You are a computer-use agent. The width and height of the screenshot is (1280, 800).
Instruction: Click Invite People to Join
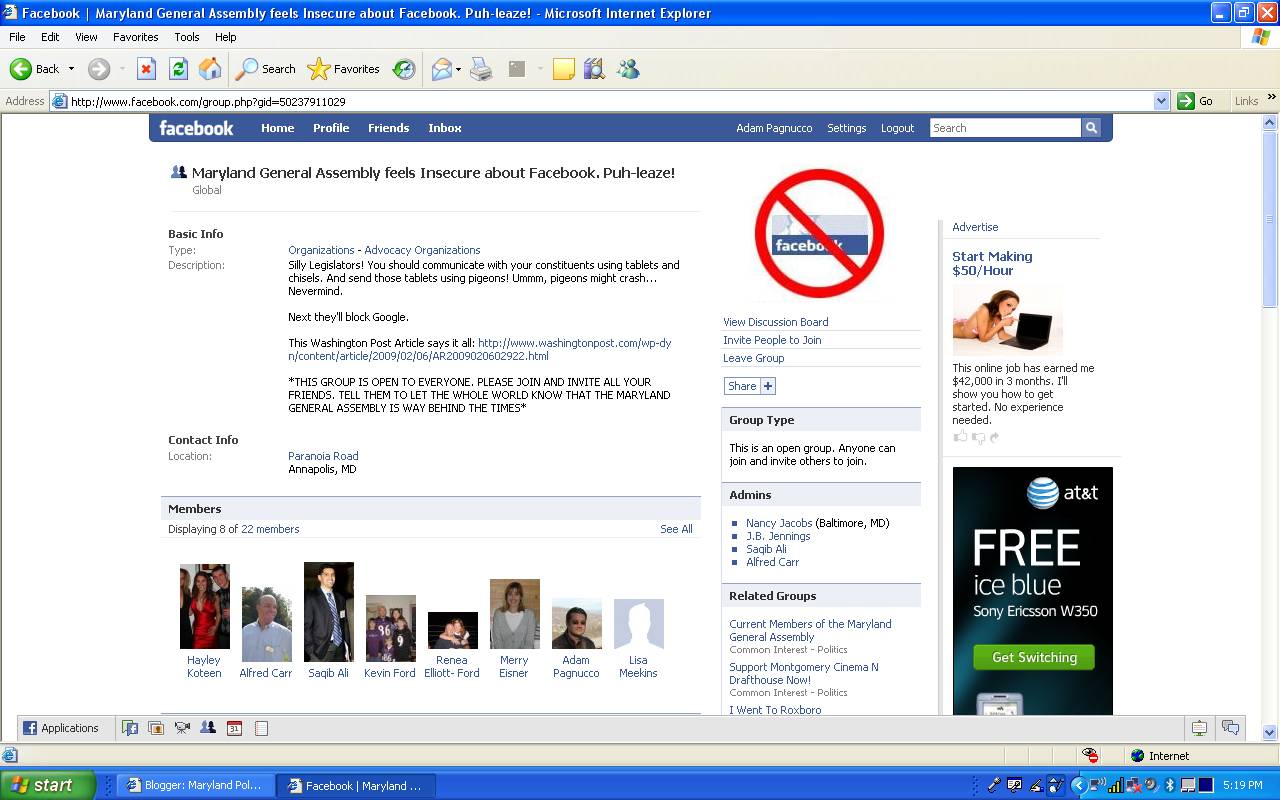772,340
